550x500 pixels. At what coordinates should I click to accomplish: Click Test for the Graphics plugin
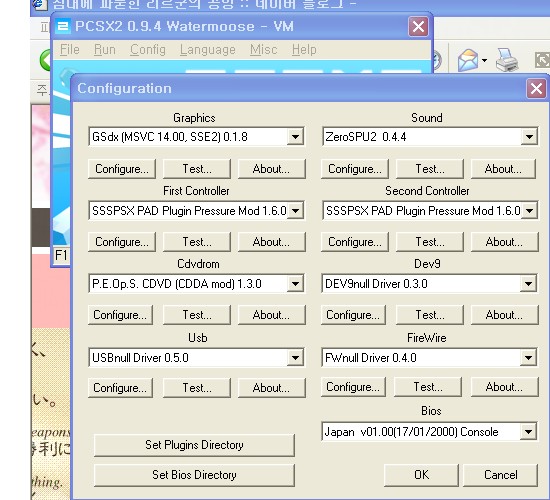point(197,169)
